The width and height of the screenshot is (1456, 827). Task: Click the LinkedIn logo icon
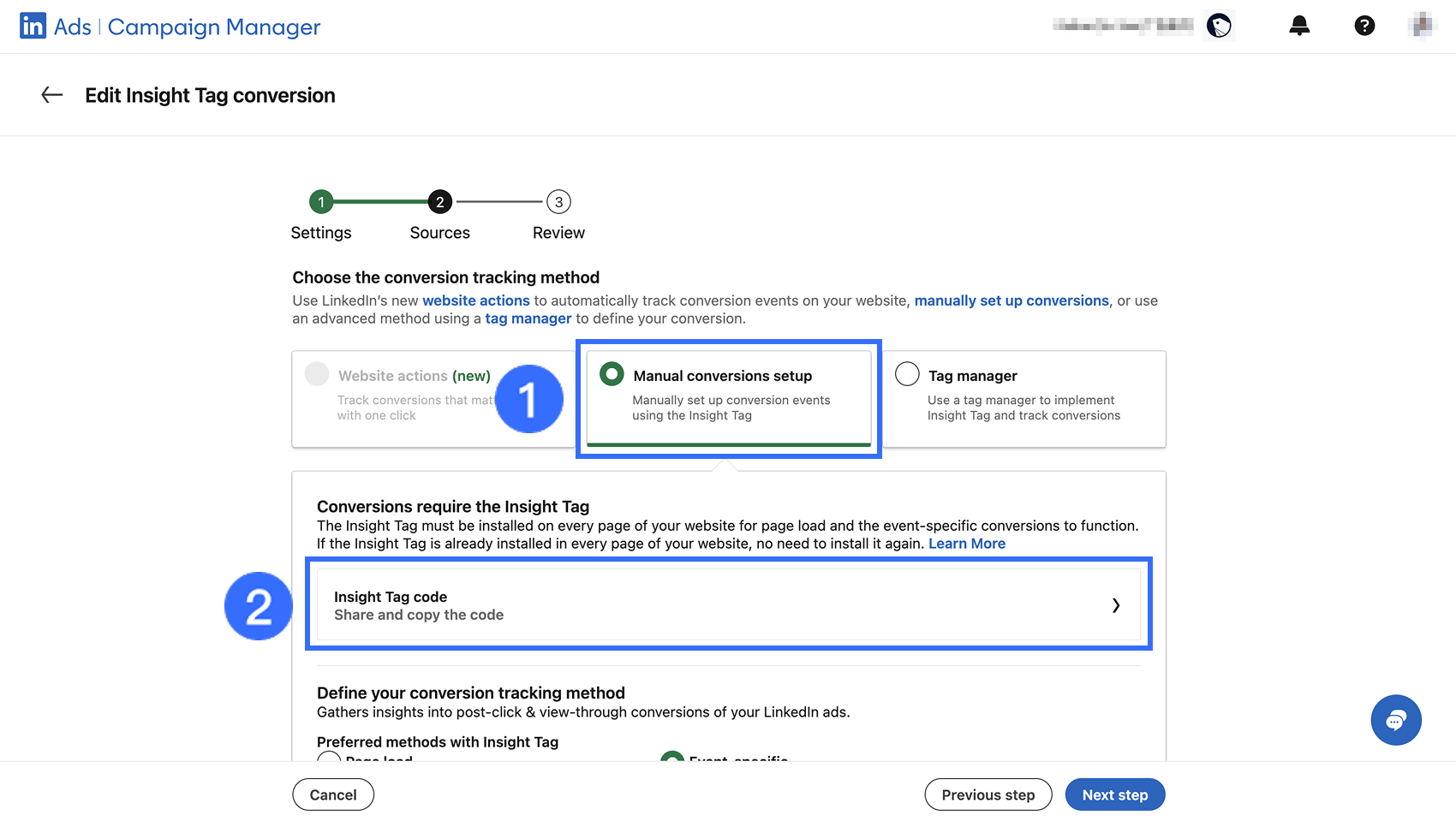33,27
